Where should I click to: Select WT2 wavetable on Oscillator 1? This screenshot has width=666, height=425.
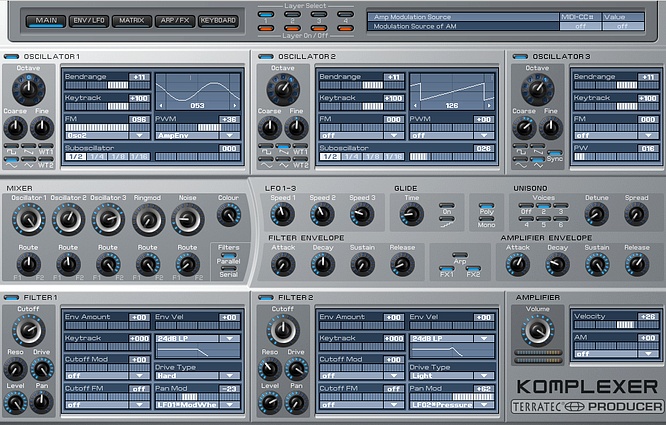coord(45,160)
